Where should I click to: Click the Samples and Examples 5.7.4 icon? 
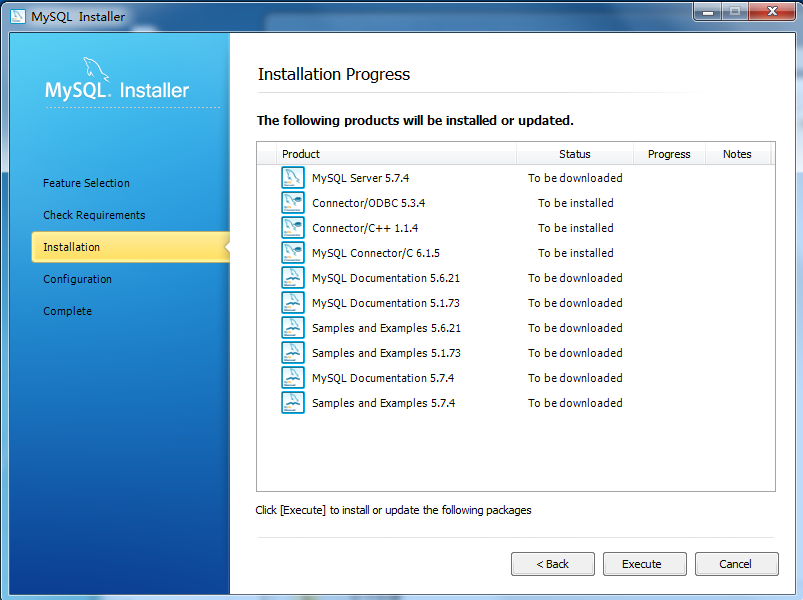tap(293, 403)
